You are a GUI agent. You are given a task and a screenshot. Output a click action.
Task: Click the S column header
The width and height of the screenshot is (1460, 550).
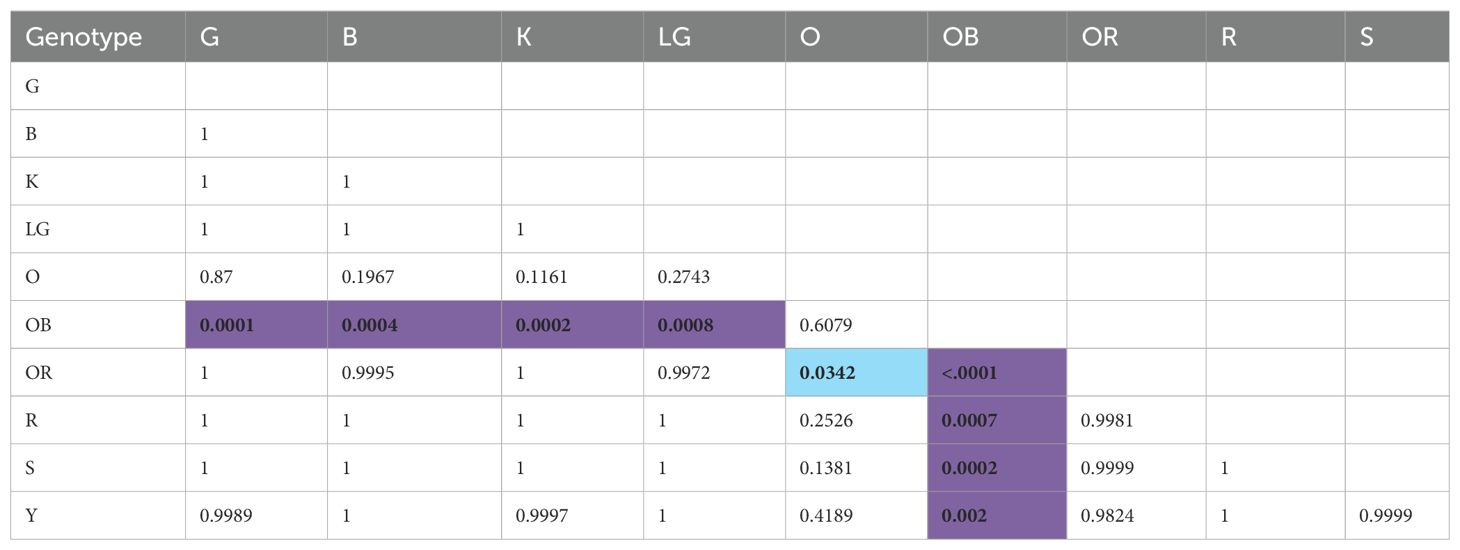click(1367, 37)
